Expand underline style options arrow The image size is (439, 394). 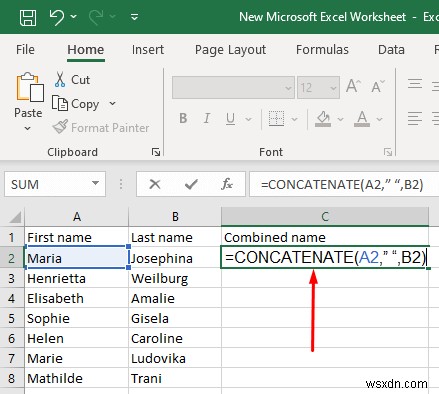click(248, 119)
